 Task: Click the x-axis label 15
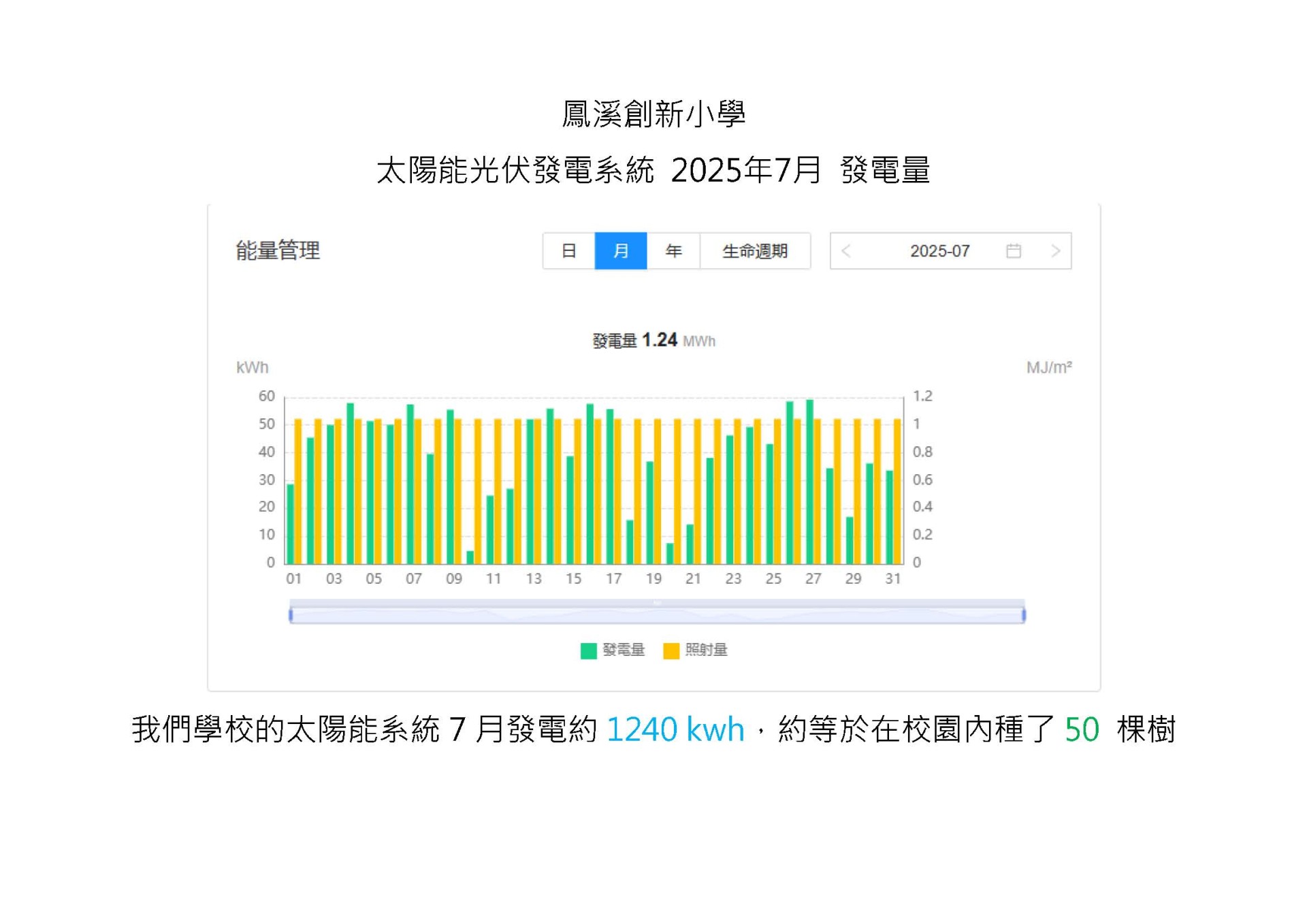(573, 578)
